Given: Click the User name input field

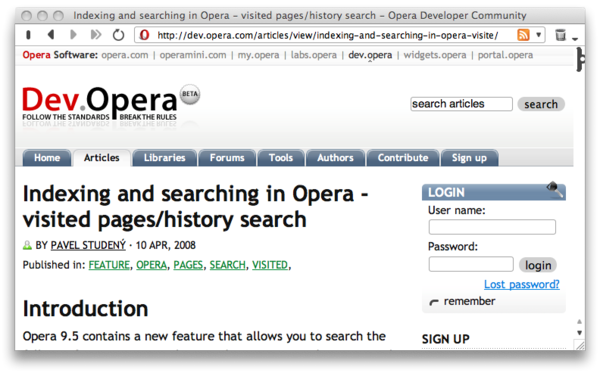Looking at the screenshot, I should pos(492,227).
